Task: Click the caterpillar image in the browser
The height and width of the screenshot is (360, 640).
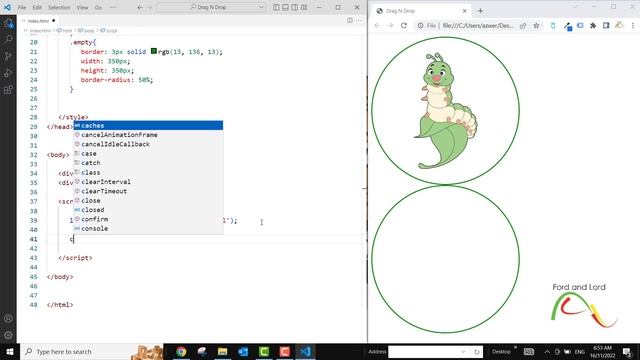Action: pyautogui.click(x=446, y=110)
